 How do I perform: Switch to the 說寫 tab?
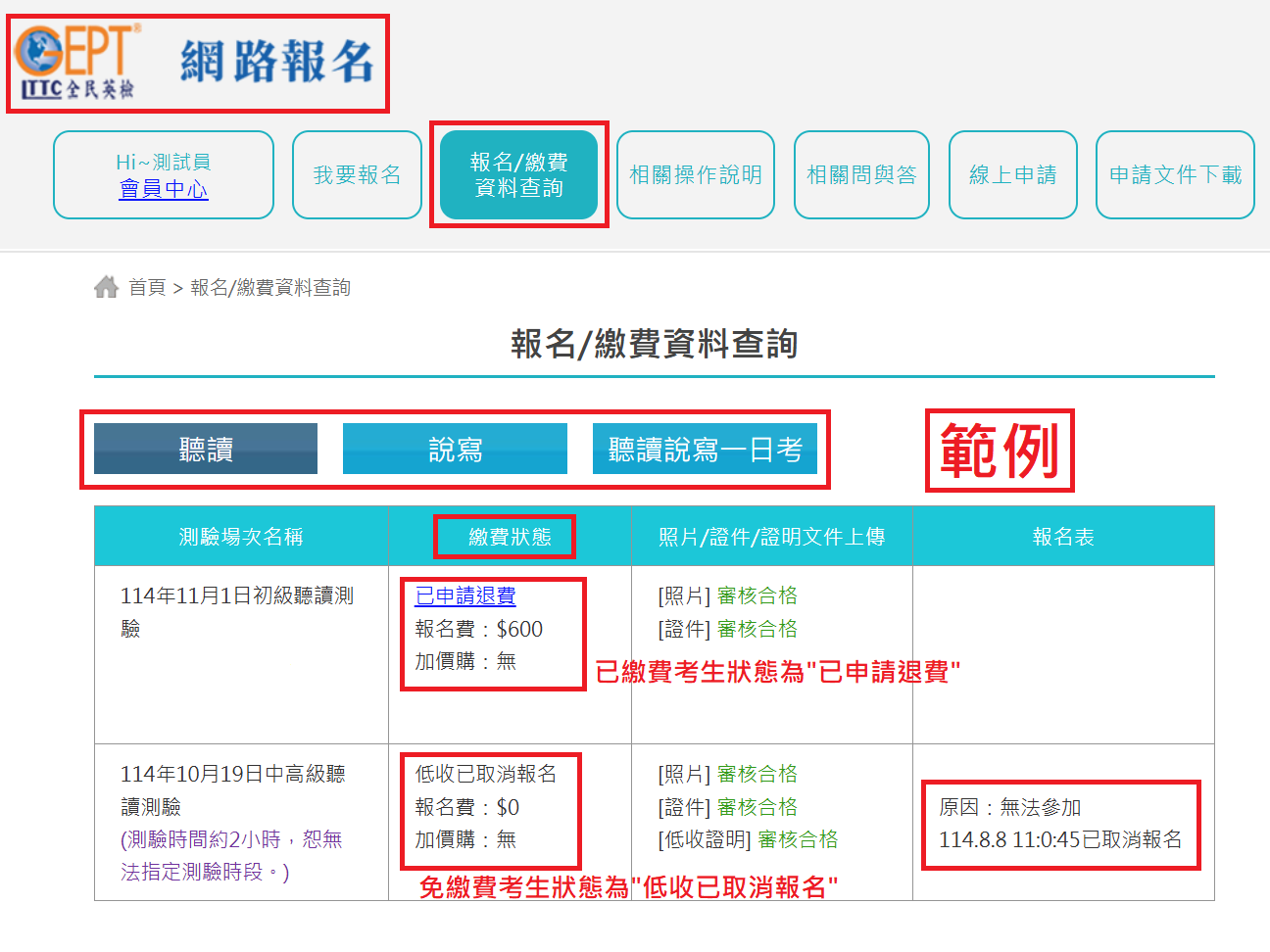455,450
